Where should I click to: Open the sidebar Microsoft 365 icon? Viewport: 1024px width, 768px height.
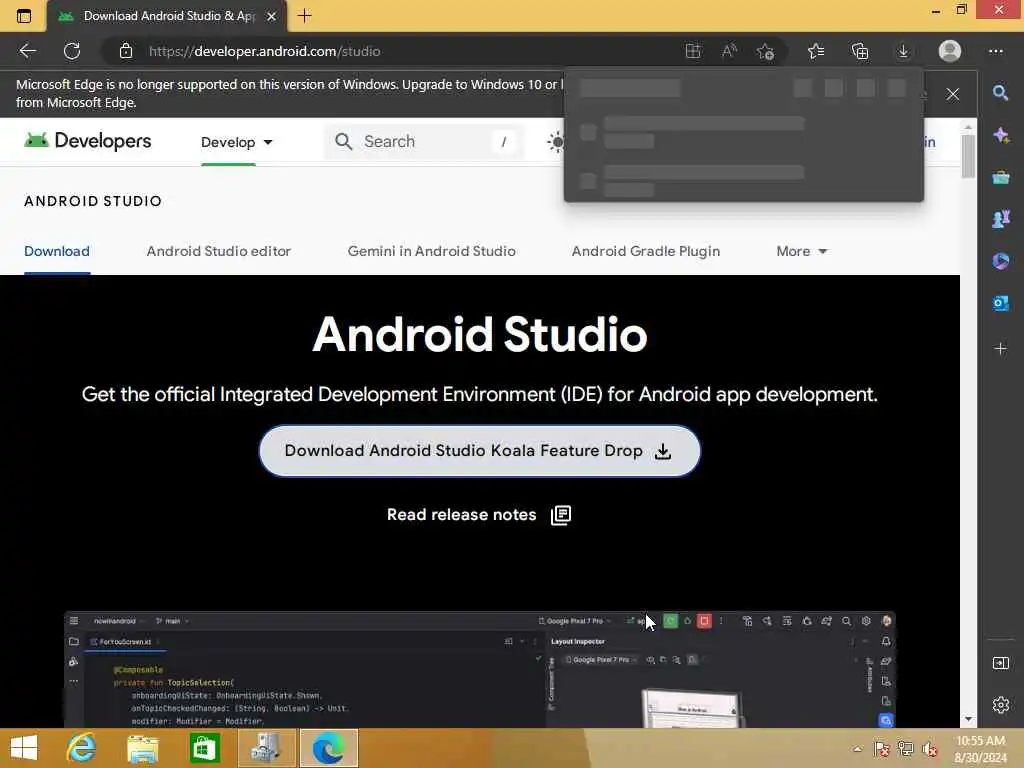pyautogui.click(x=1000, y=261)
